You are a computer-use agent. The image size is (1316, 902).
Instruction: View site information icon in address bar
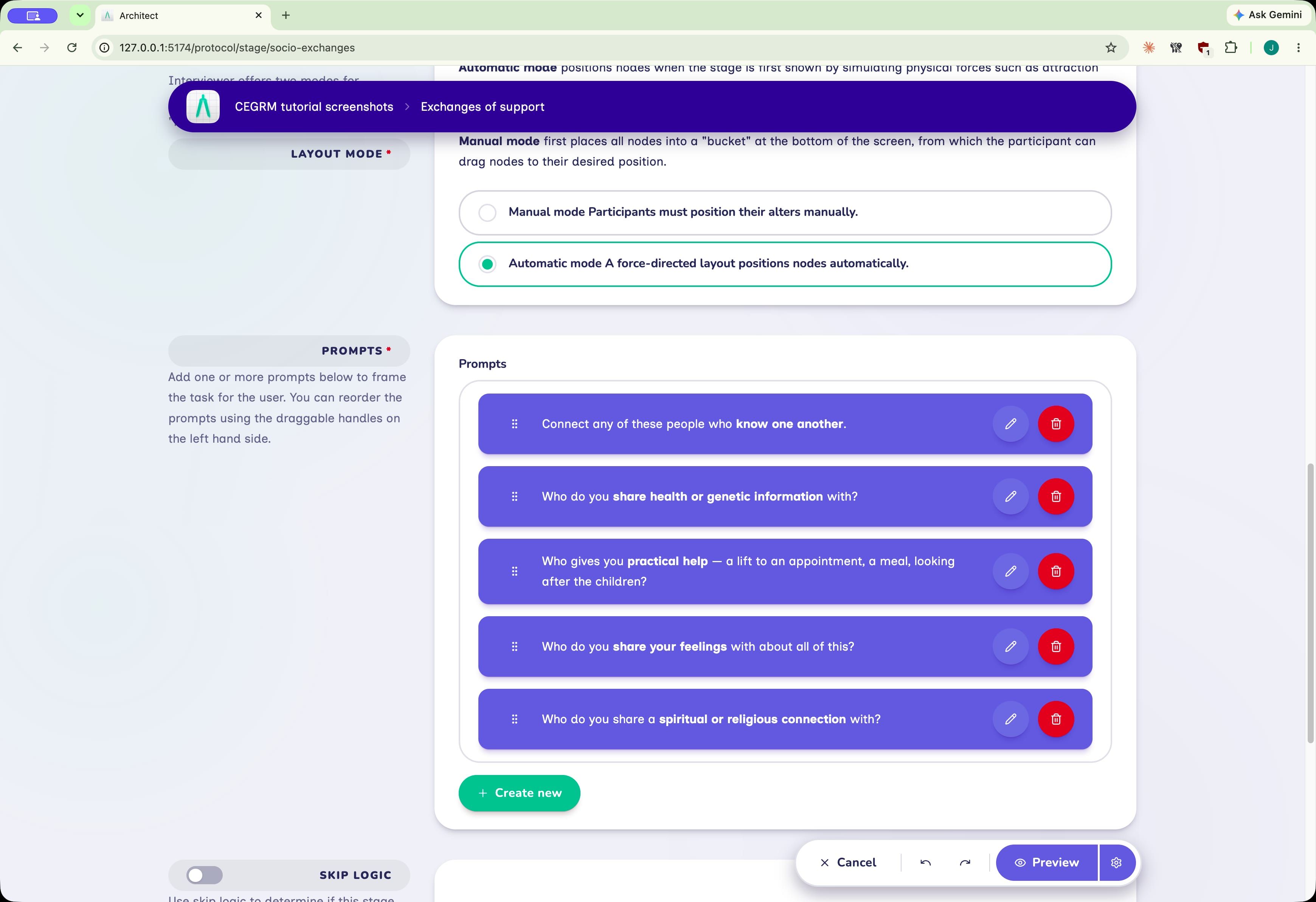tap(104, 48)
